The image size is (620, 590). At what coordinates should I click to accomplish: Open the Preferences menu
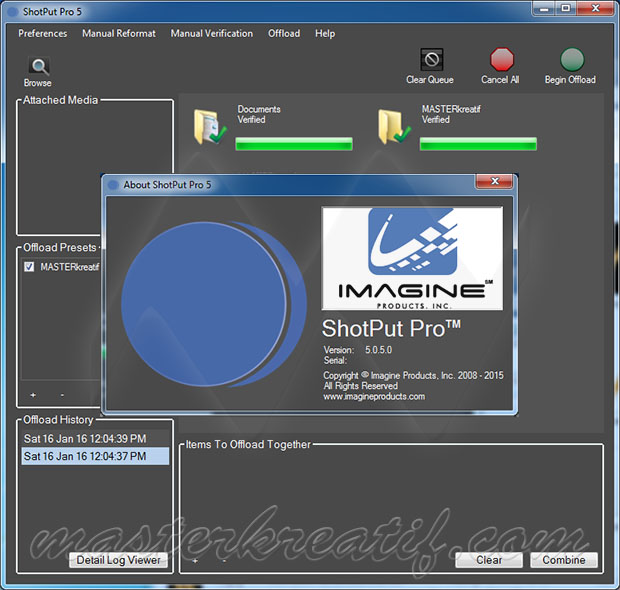coord(43,34)
